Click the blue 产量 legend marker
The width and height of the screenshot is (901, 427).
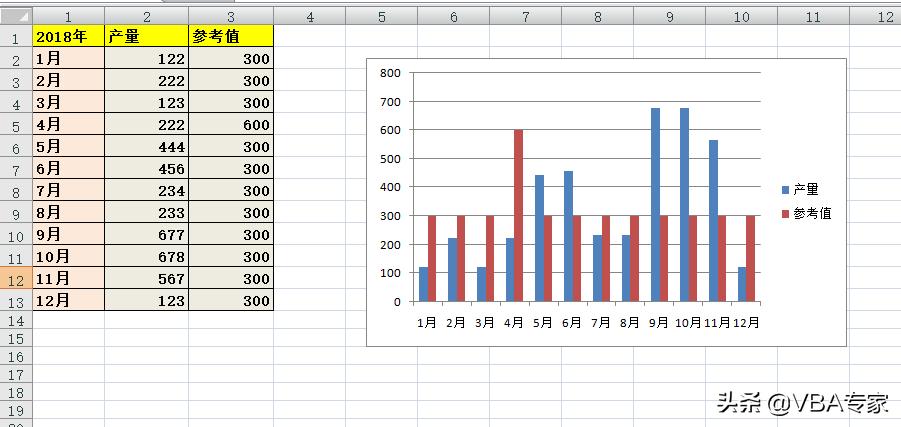click(x=785, y=190)
